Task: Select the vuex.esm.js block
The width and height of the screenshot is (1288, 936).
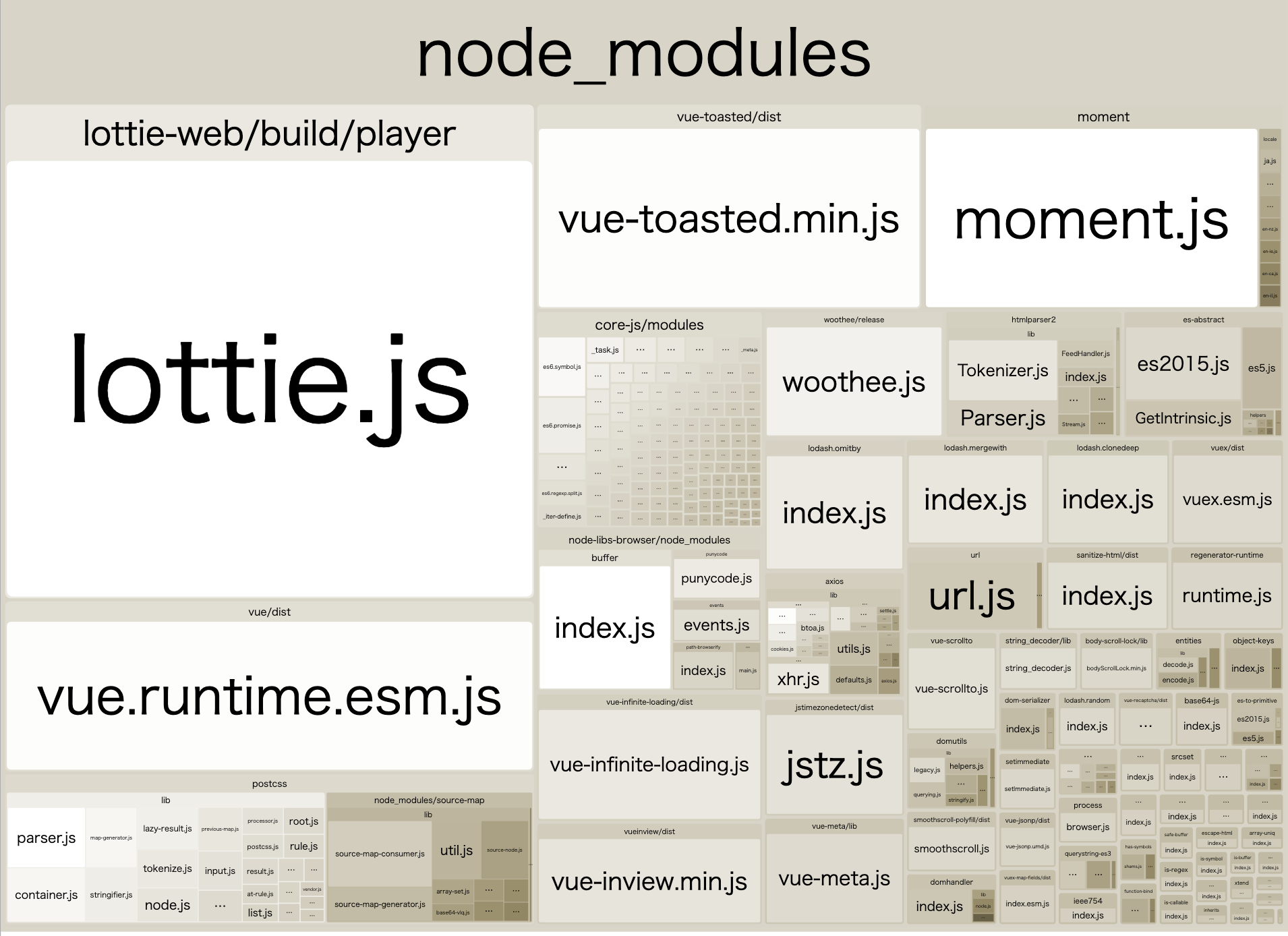Action: (1227, 500)
